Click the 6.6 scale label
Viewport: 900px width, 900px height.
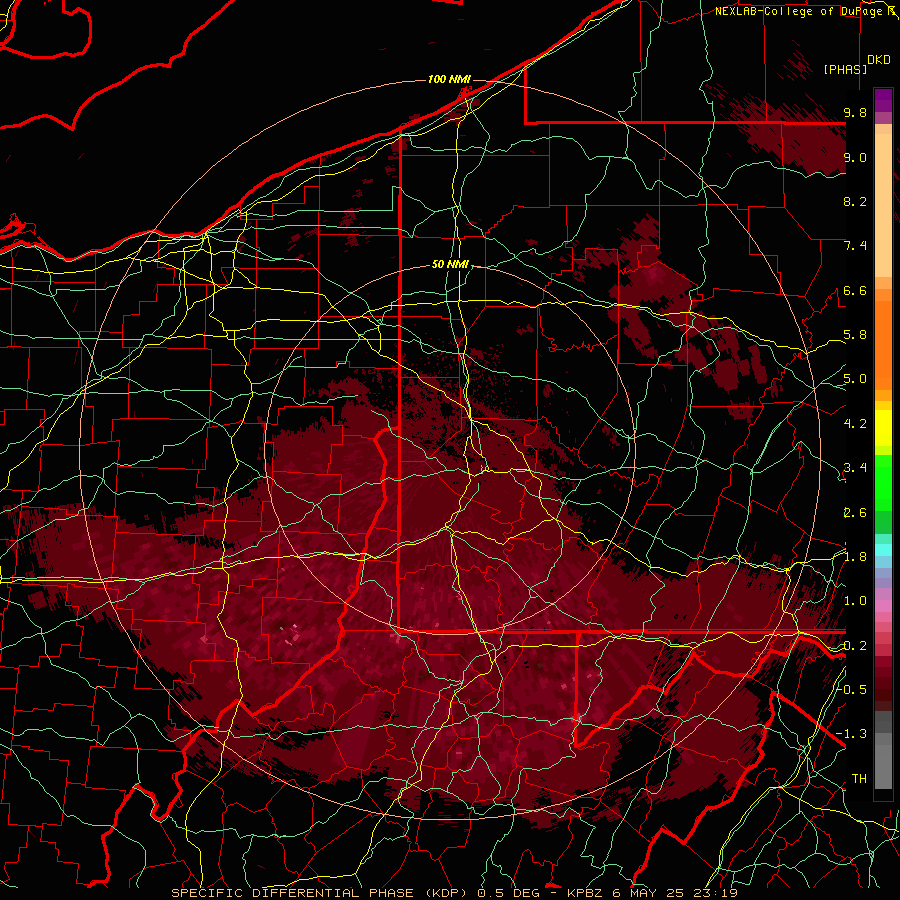(855, 290)
